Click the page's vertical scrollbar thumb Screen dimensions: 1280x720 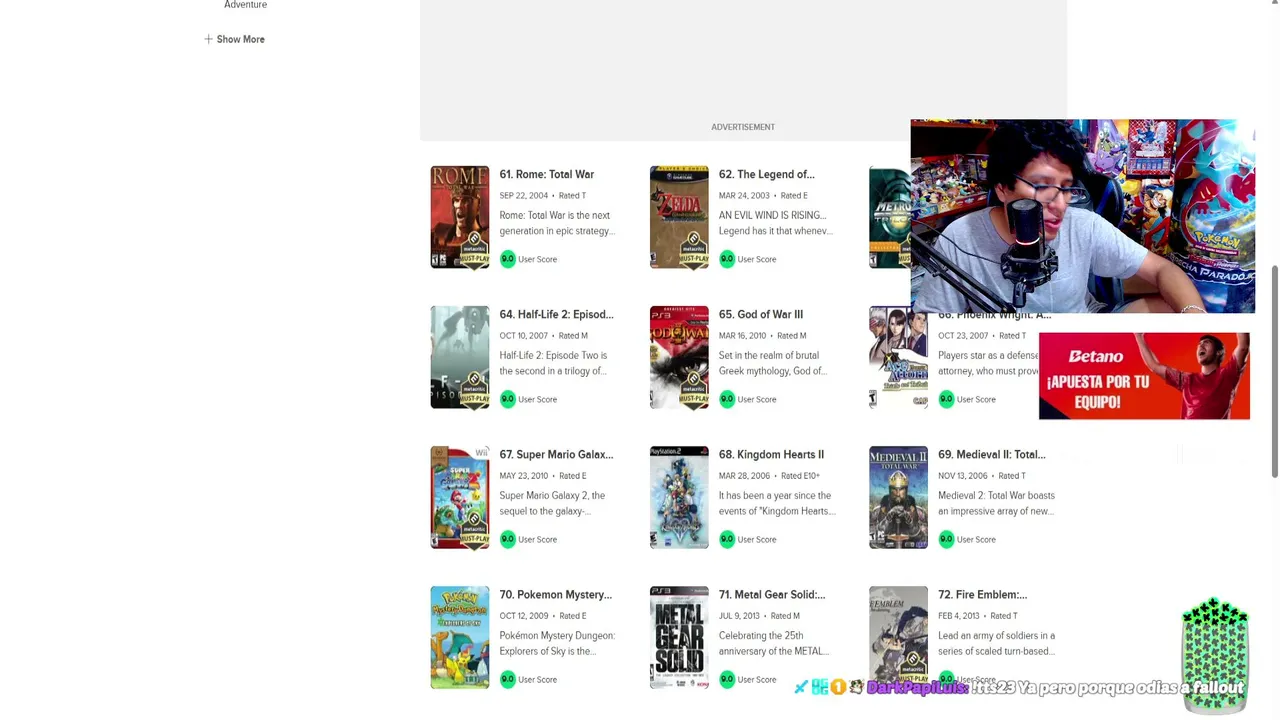(x=1275, y=372)
